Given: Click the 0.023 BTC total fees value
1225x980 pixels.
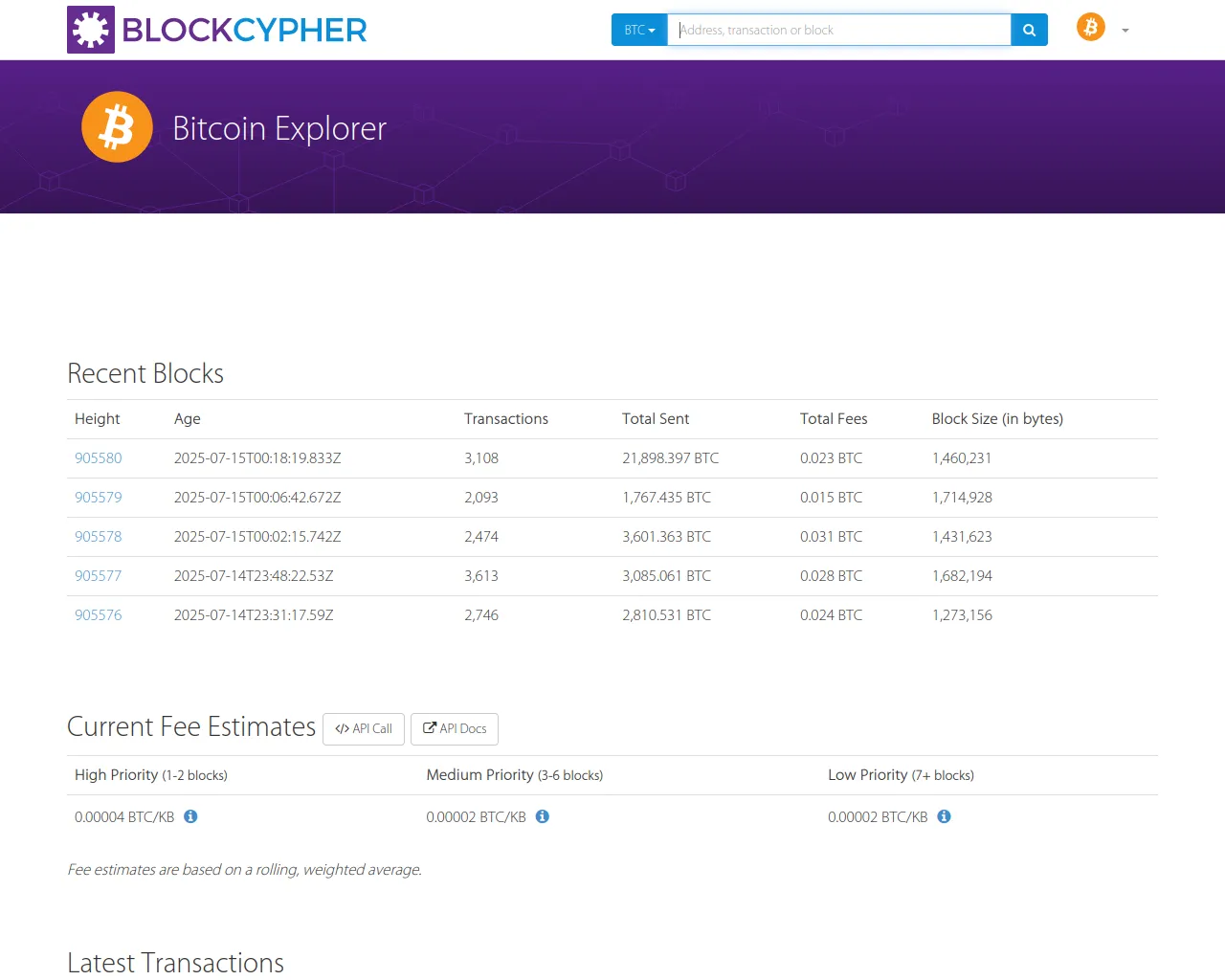Looking at the screenshot, I should [x=832, y=458].
